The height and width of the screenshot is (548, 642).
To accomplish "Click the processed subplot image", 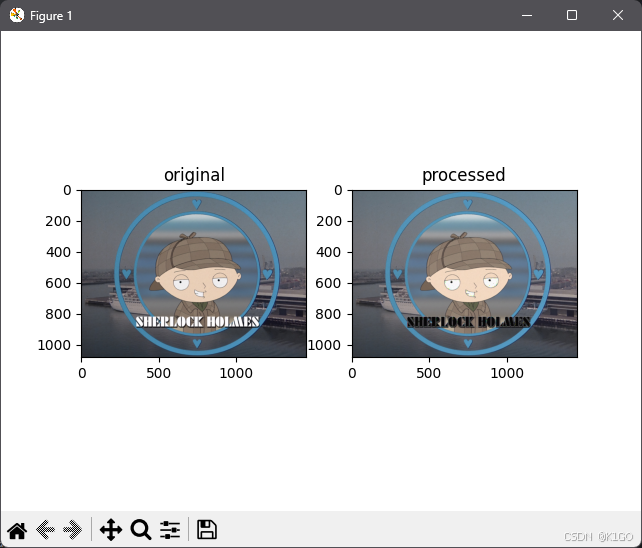I will [465, 274].
